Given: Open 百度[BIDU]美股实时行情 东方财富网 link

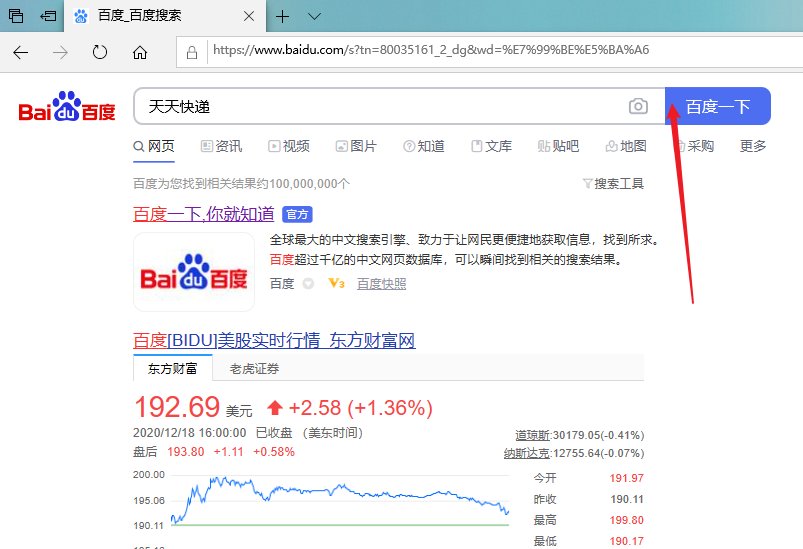Looking at the screenshot, I should click(274, 341).
